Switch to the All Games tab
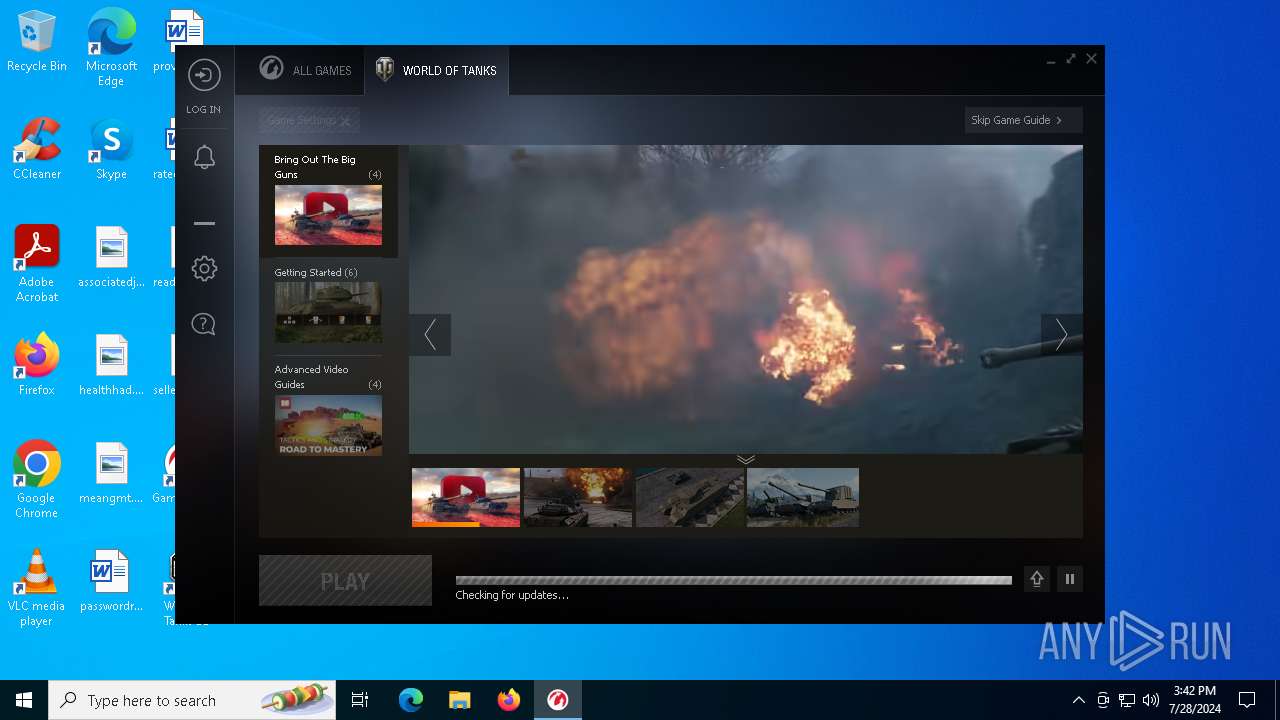The width and height of the screenshot is (1280, 720). [305, 70]
